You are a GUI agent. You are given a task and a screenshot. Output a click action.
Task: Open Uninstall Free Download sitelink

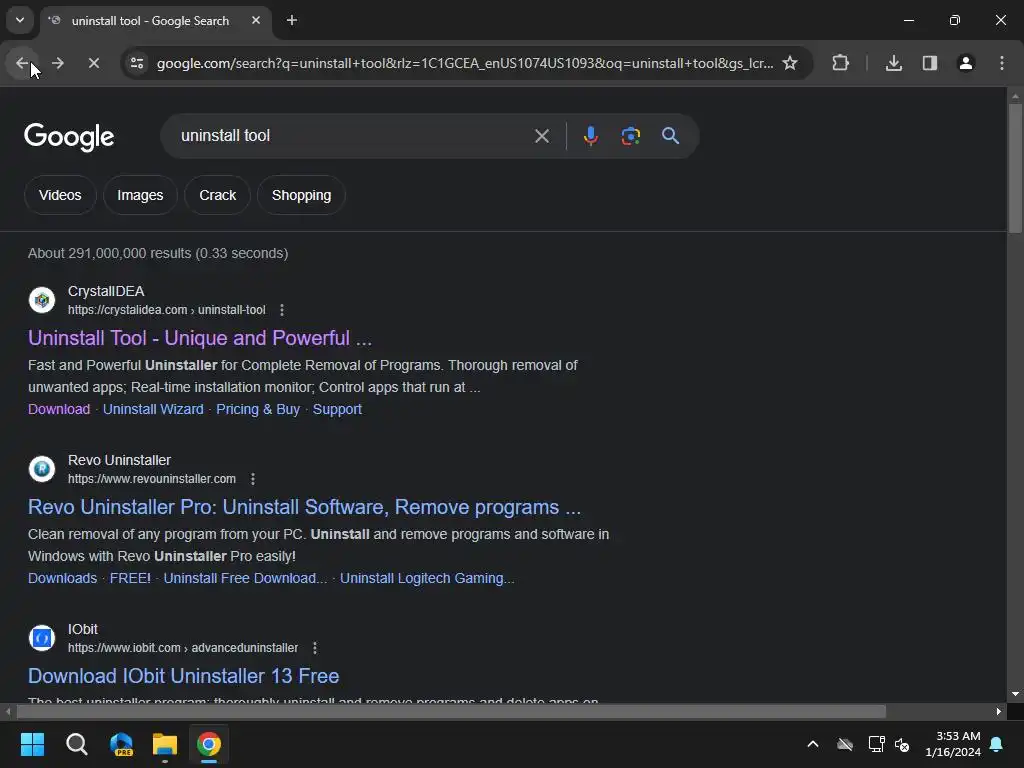(x=246, y=579)
